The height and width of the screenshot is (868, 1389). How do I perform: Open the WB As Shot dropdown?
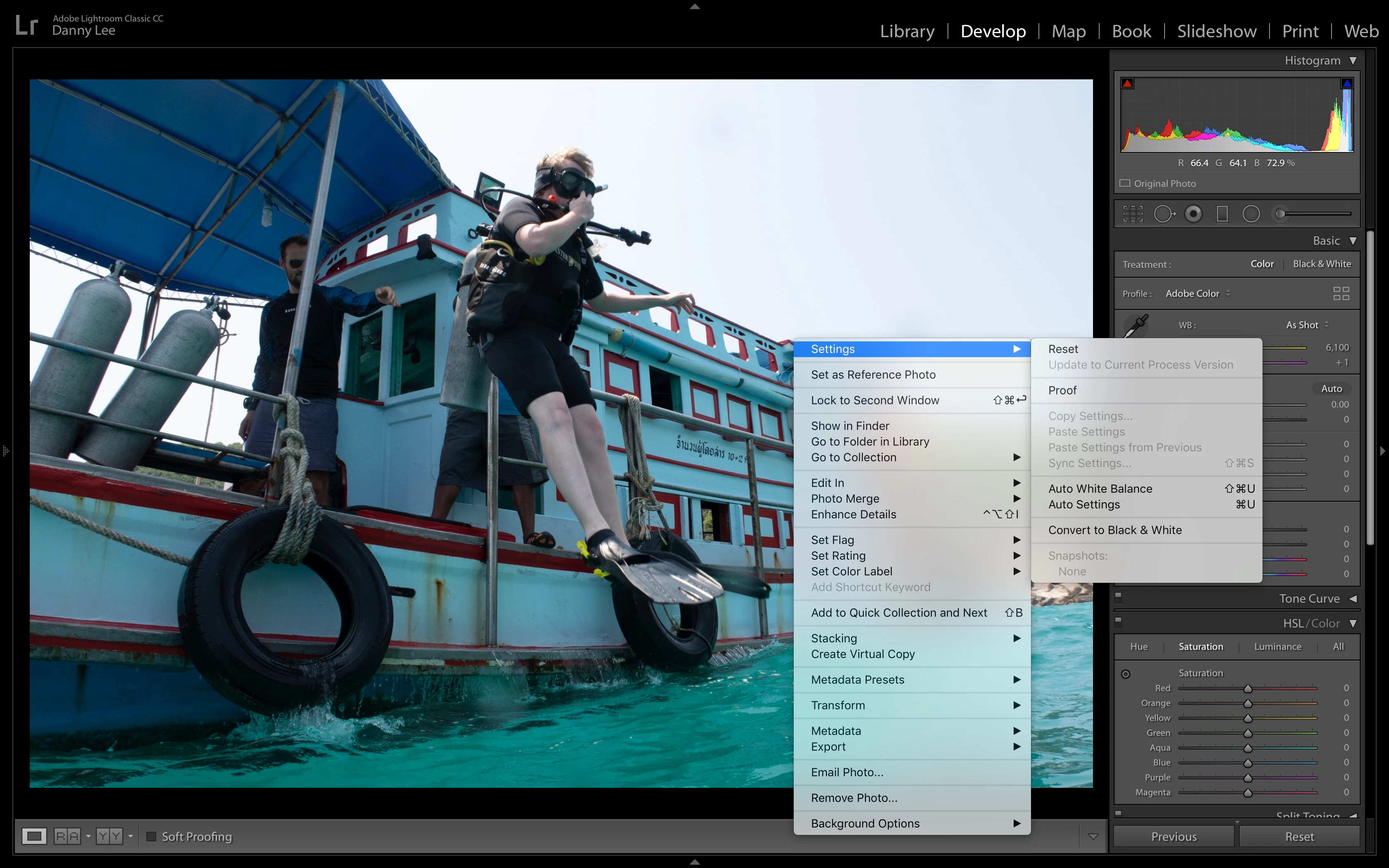click(1307, 325)
